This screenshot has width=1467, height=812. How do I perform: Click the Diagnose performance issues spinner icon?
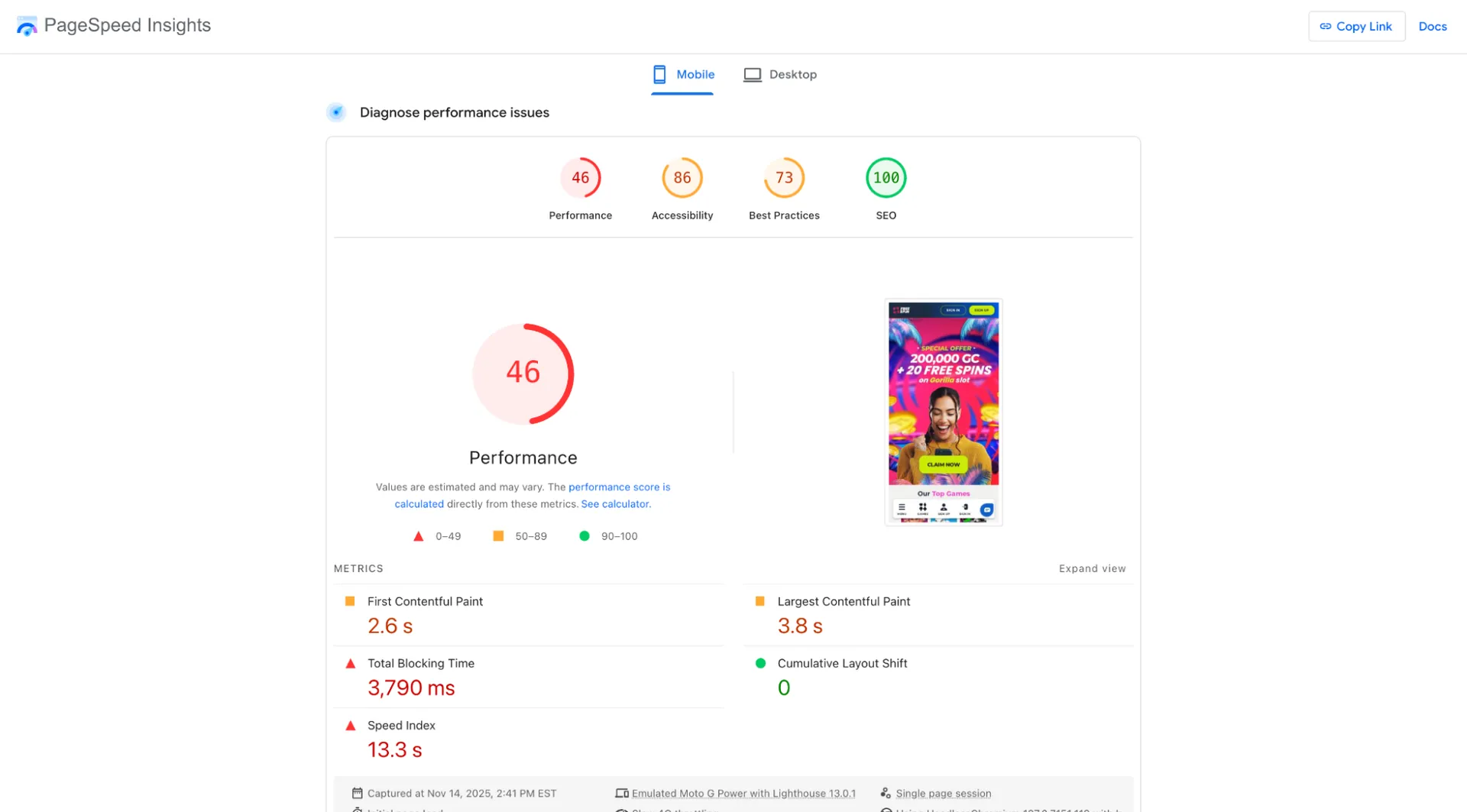coord(335,112)
